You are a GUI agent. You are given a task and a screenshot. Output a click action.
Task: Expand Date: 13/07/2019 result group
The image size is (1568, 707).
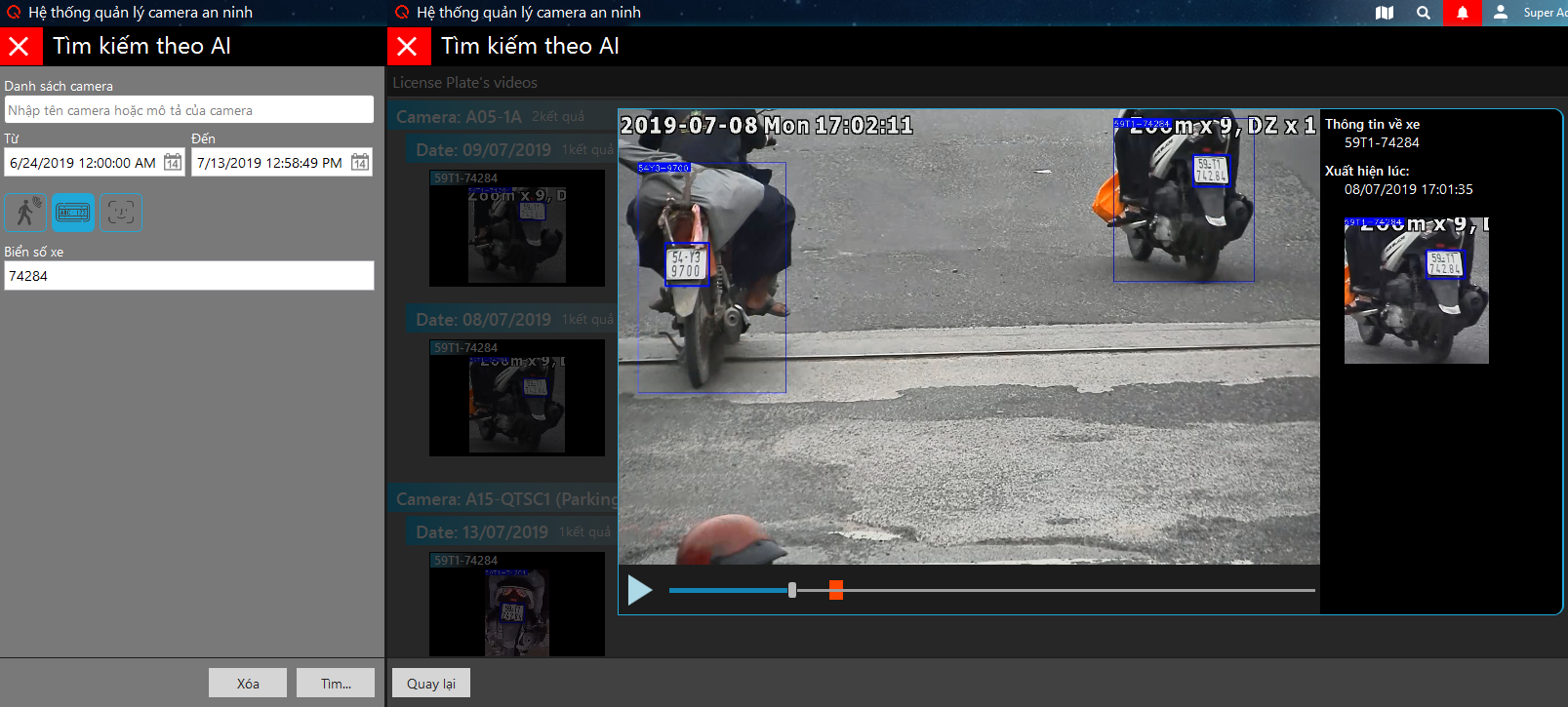tap(511, 532)
